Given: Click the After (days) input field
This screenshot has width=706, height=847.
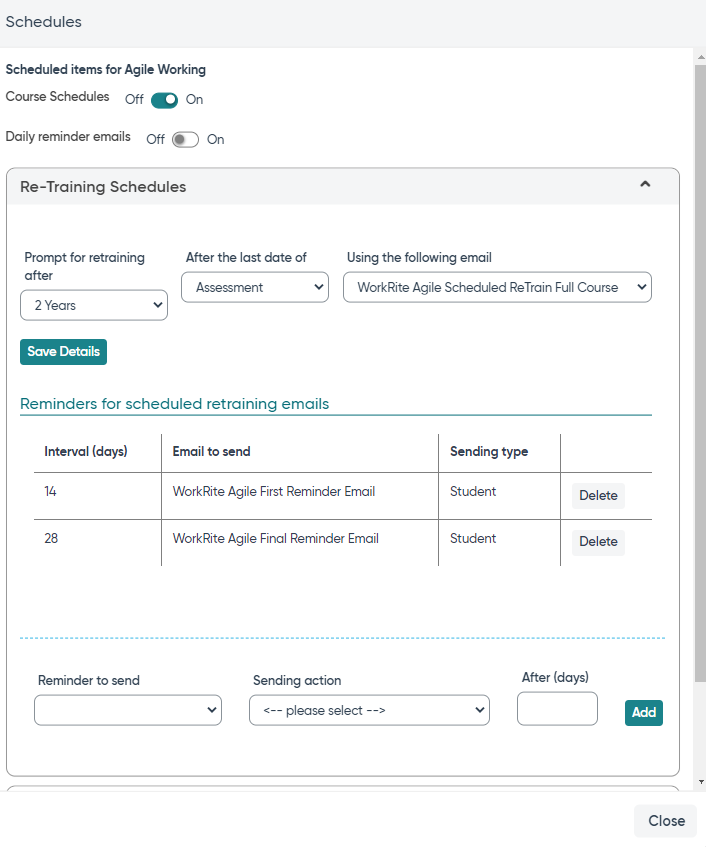Looking at the screenshot, I should 557,709.
